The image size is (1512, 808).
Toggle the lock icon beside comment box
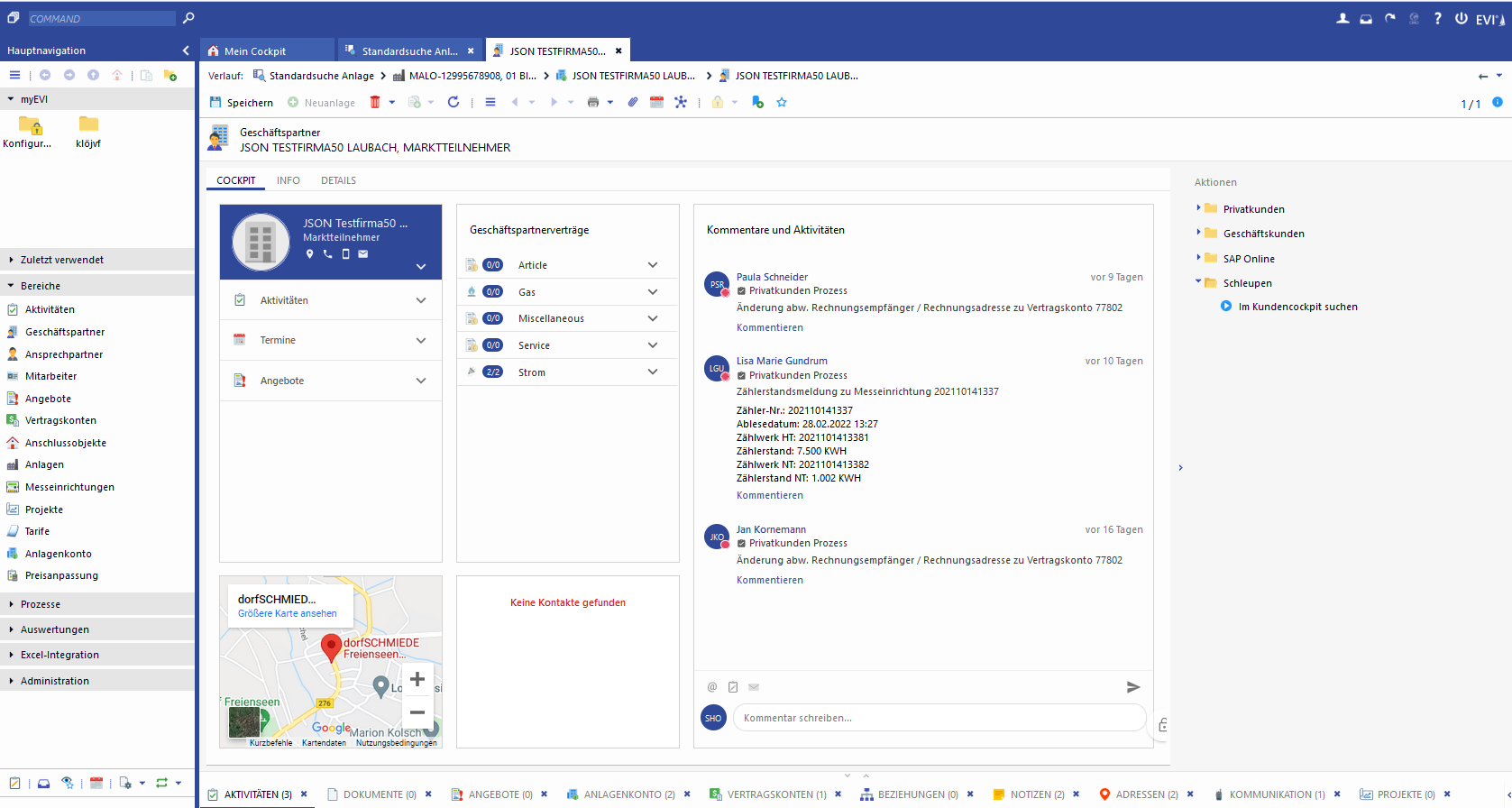tap(1163, 725)
